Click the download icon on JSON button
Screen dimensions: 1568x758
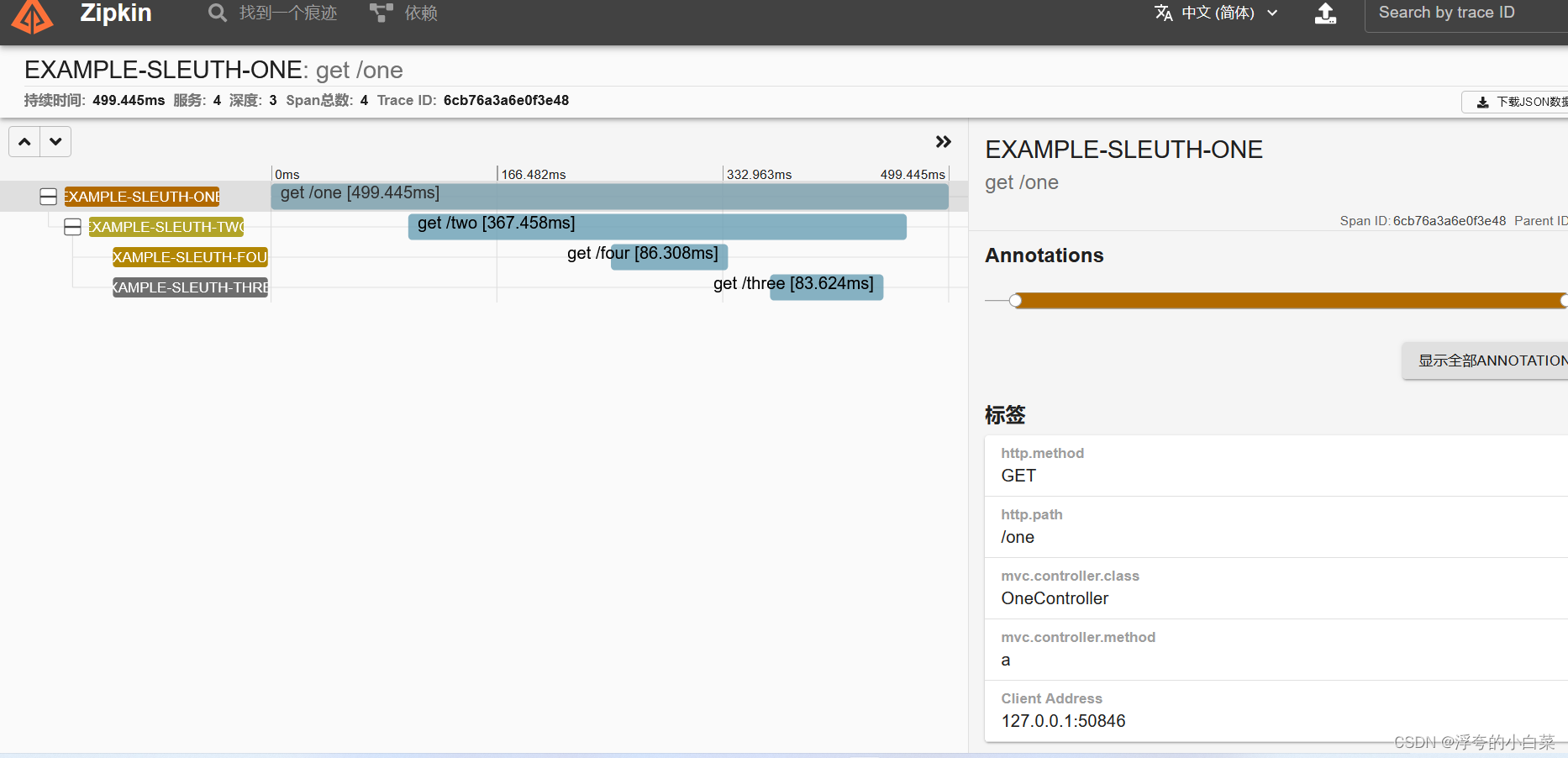1482,103
